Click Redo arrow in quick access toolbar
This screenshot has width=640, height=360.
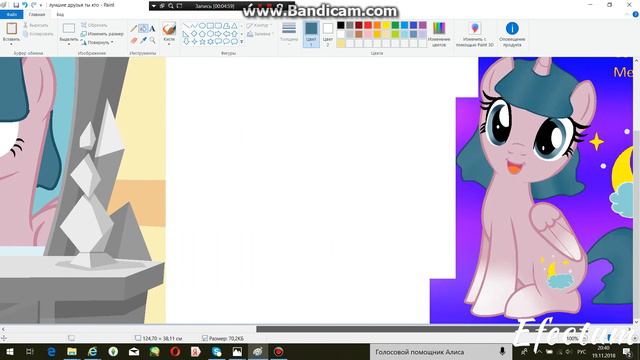point(33,5)
